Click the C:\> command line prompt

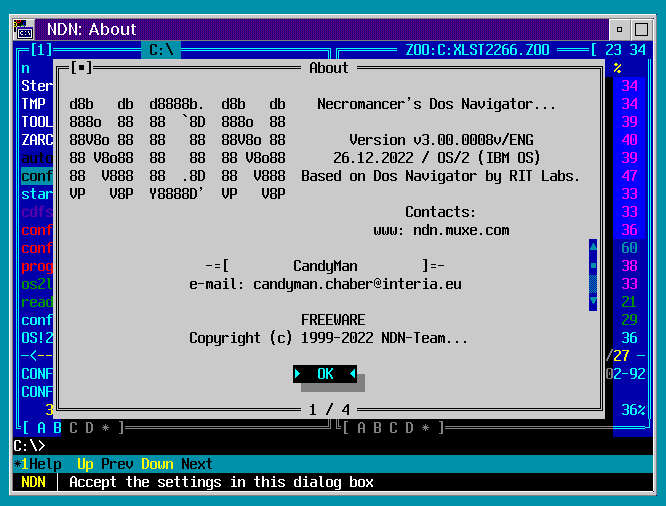pos(29,446)
